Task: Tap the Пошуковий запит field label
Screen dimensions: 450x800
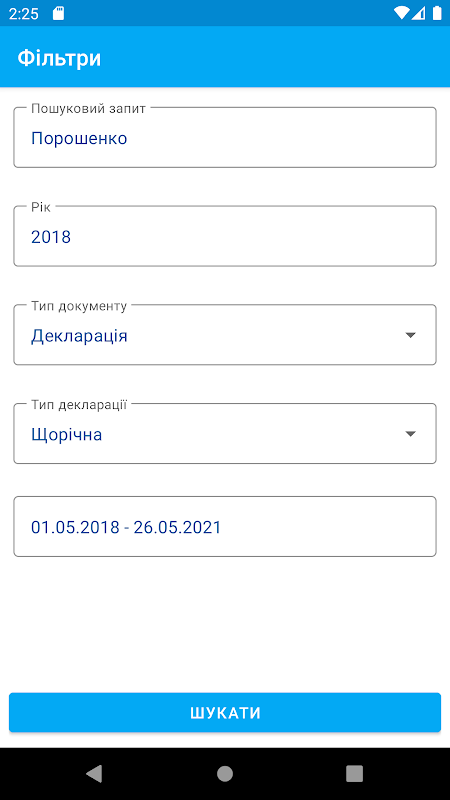Action: pos(89,108)
